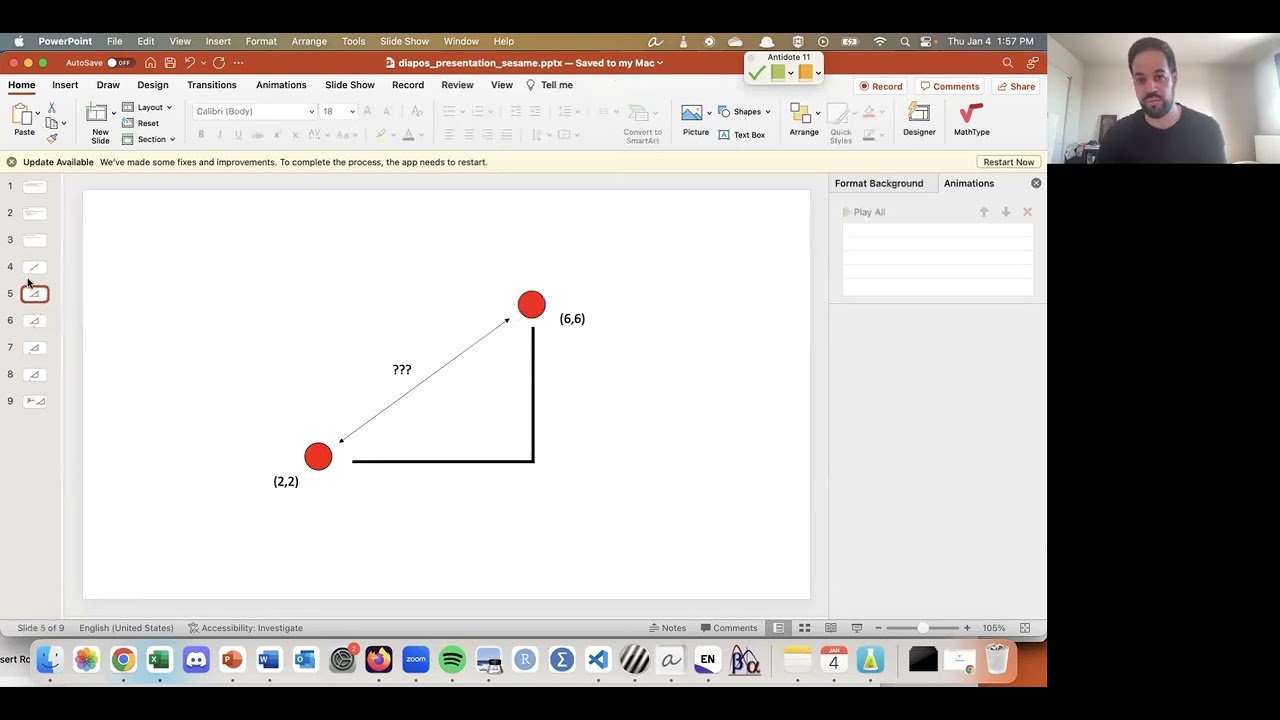Click the Redo icon in title bar
The width and height of the screenshot is (1280, 720).
pos(219,63)
